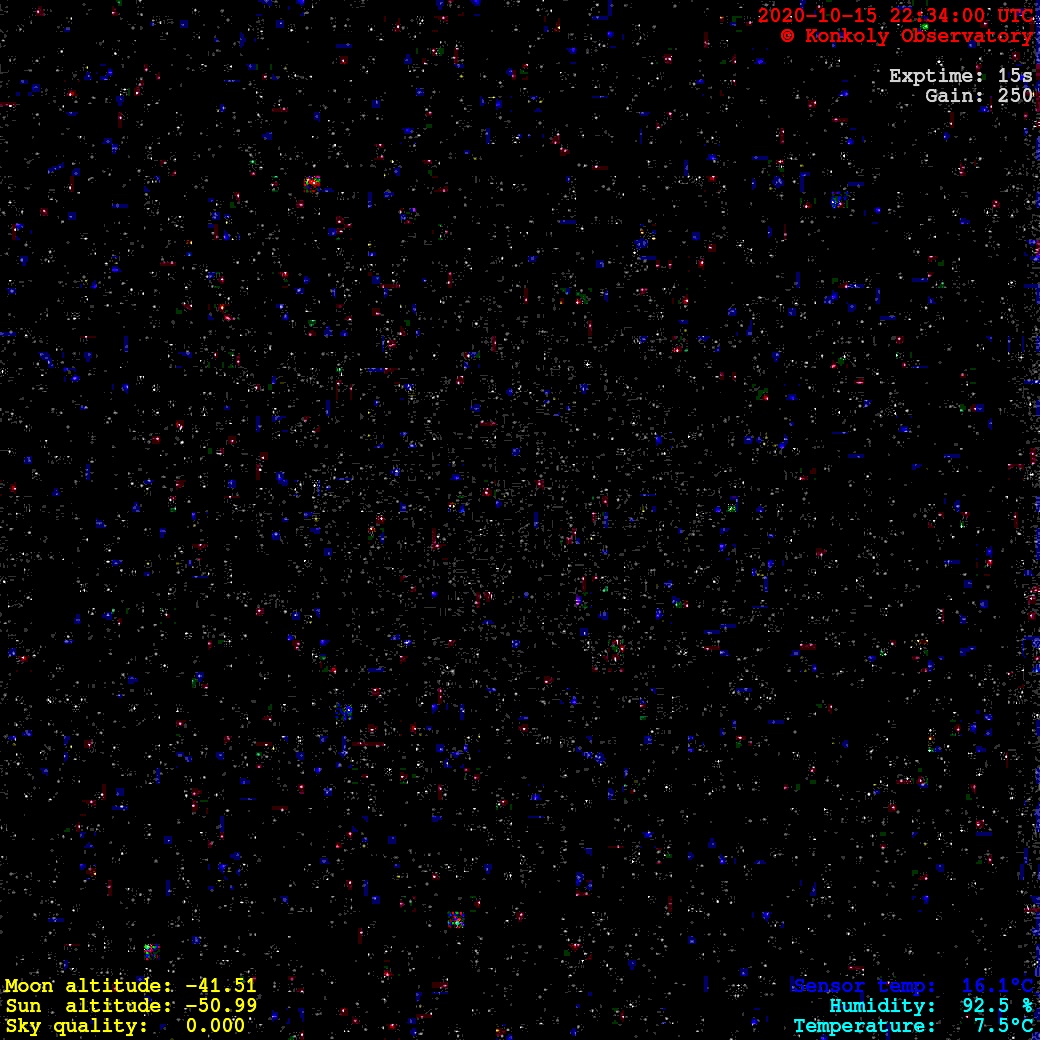This screenshot has height=1040, width=1040.
Task: Click the cyan Humidity label
Action: 883,1006
